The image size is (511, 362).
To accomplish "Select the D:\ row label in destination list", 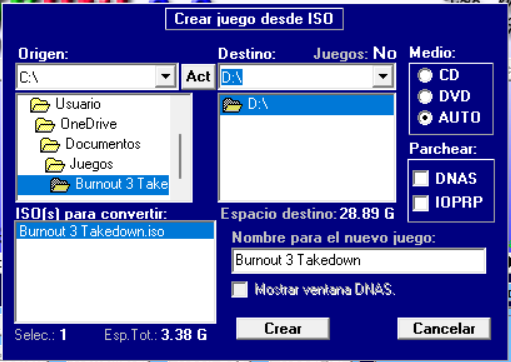I will (258, 104).
